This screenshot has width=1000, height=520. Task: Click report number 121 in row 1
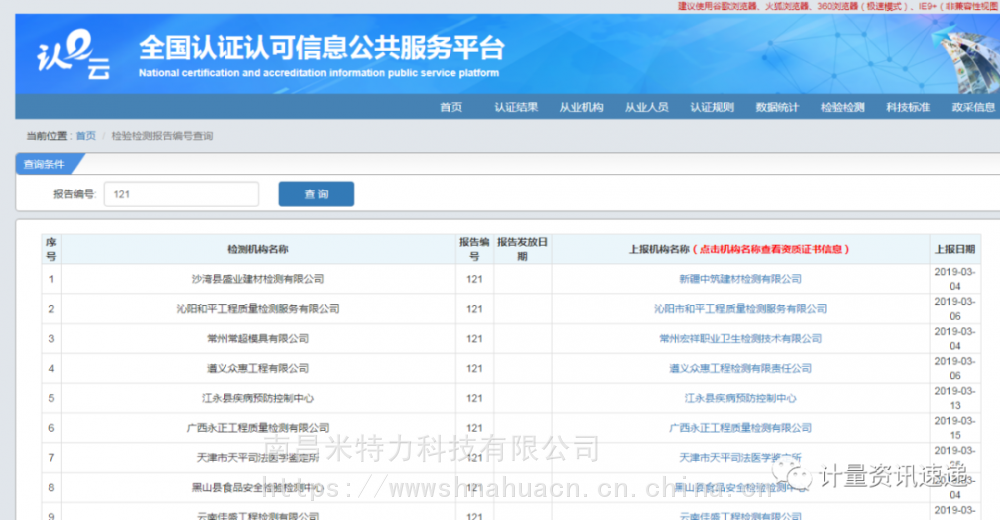point(474,279)
